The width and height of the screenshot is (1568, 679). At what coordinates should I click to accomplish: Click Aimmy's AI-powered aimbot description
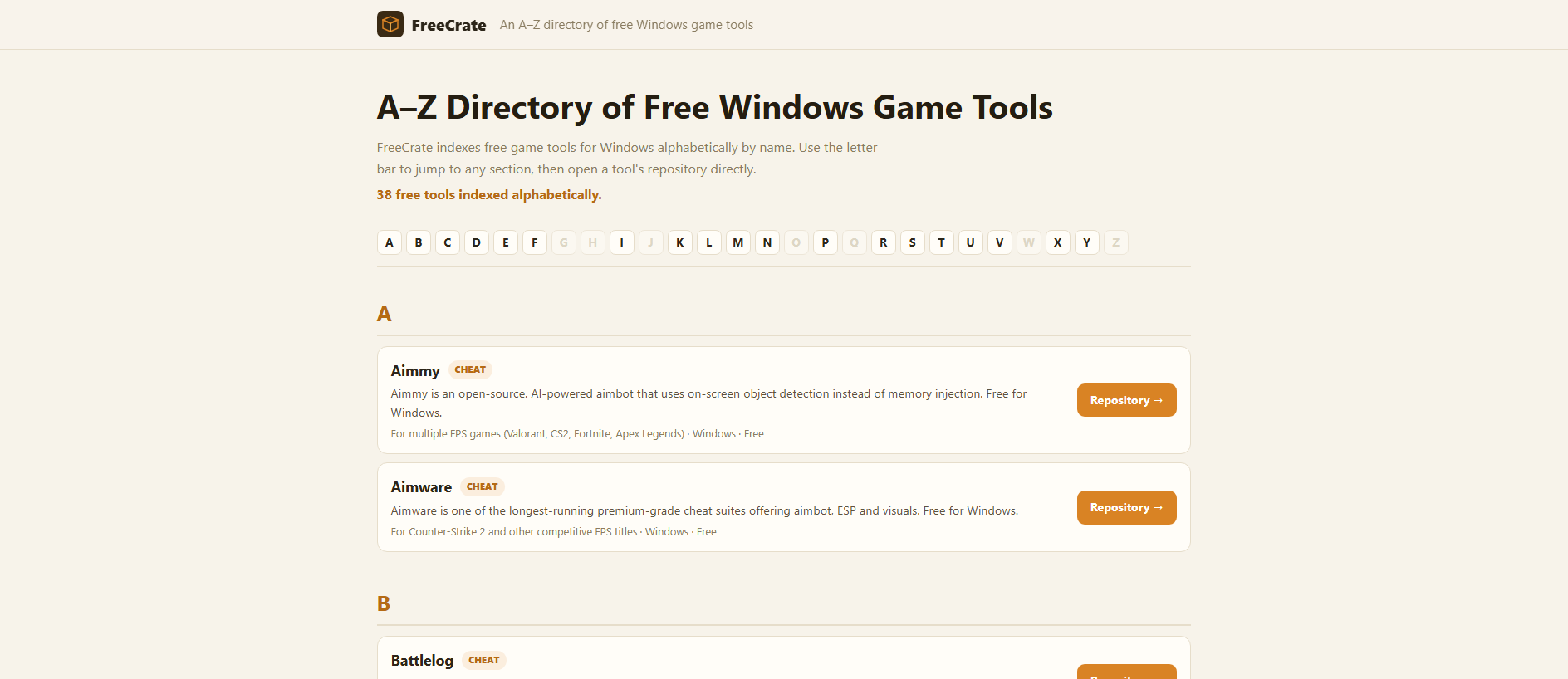(x=709, y=403)
